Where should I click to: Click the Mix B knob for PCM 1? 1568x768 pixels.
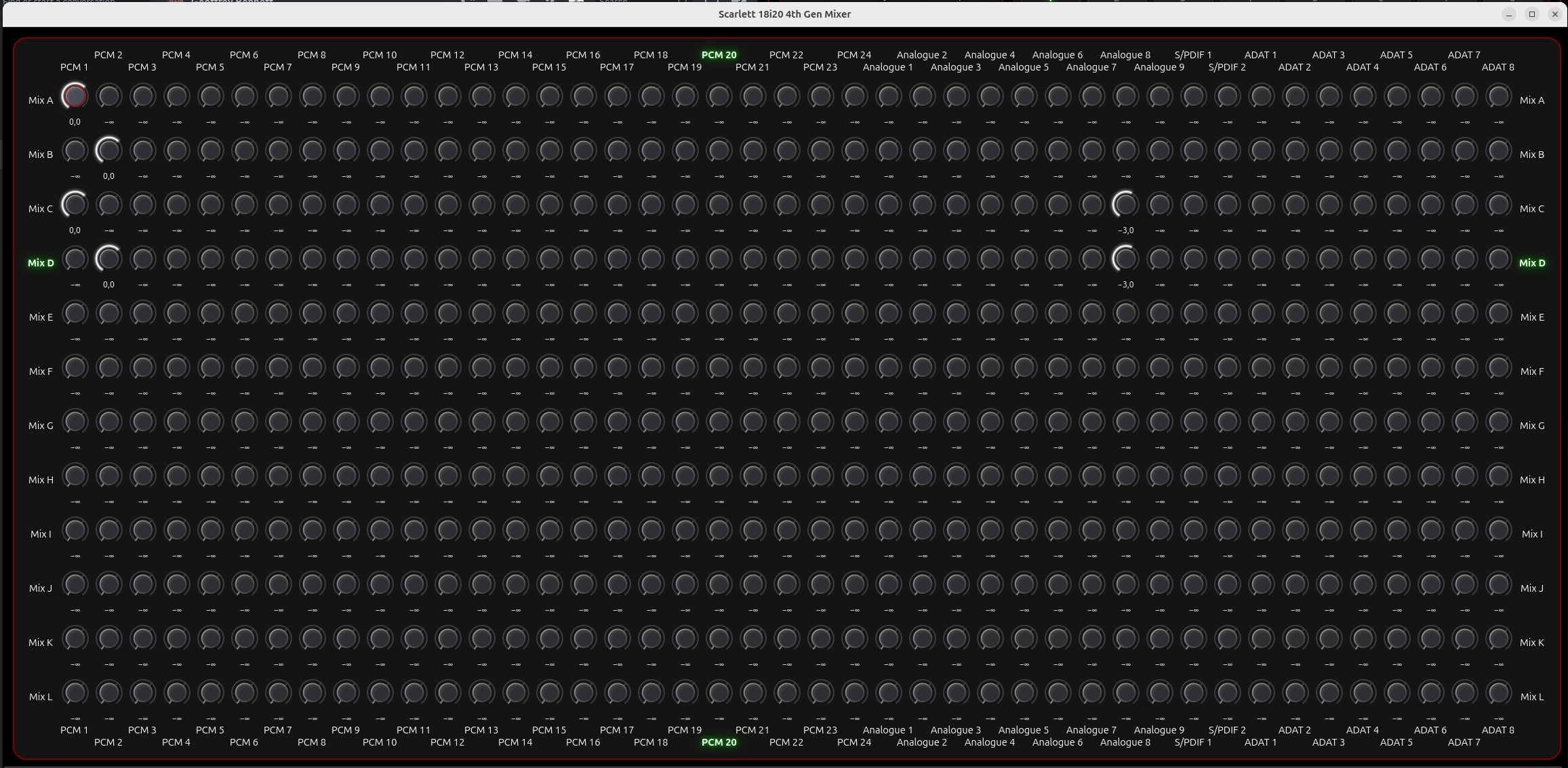coord(75,150)
